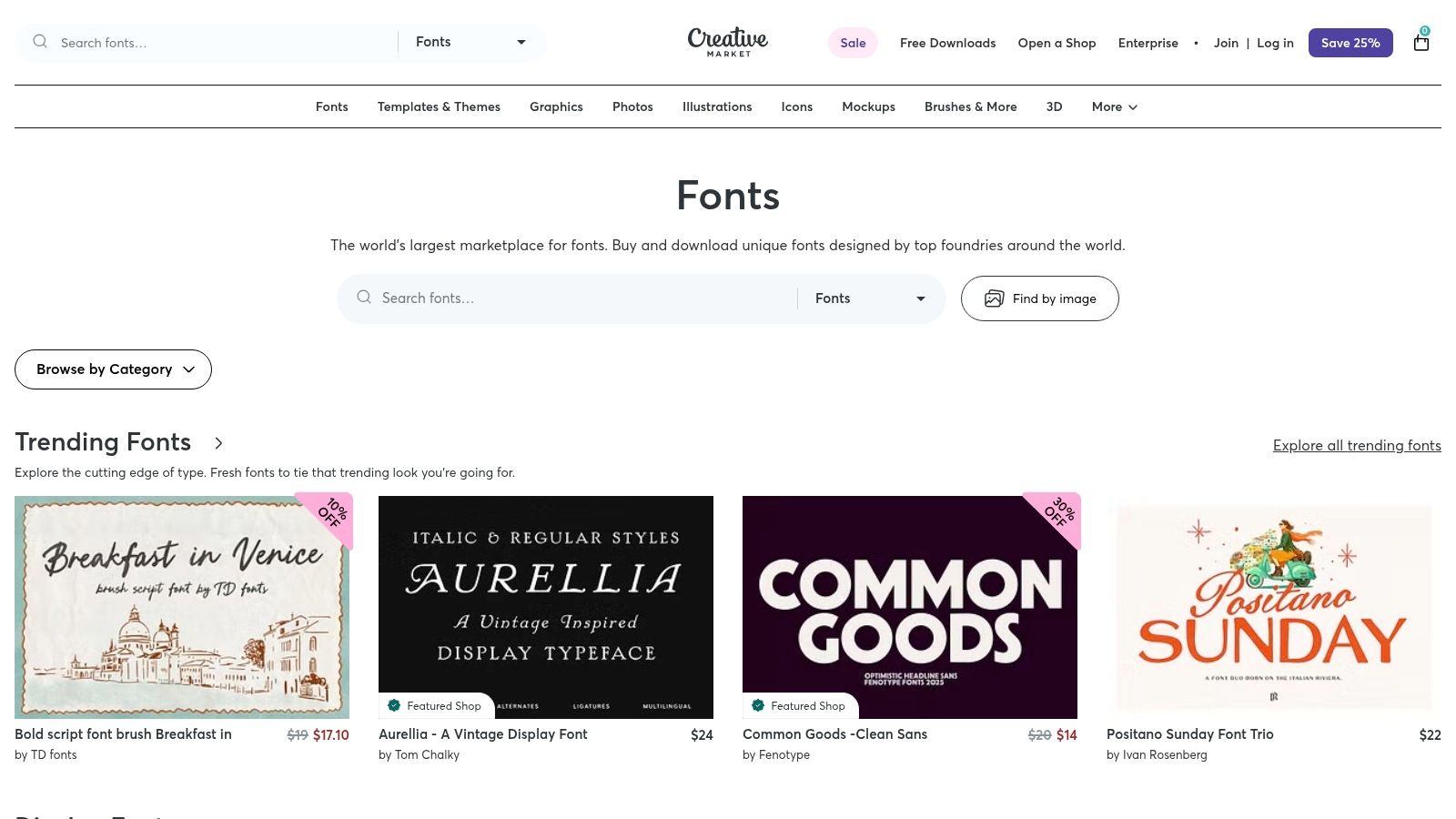This screenshot has width=1456, height=819.
Task: Click the magnifier icon in main font search
Action: tap(364, 298)
